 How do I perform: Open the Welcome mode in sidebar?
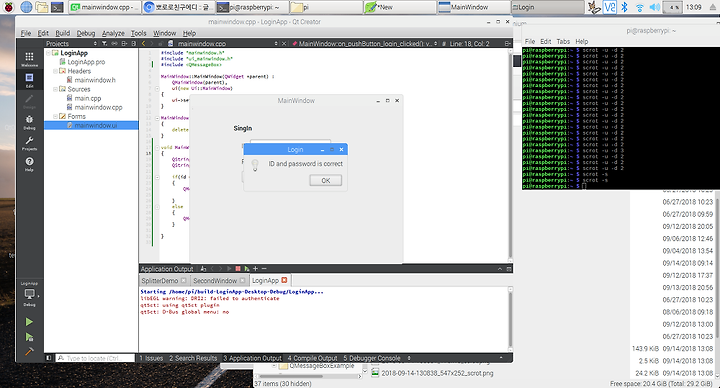(x=29, y=59)
